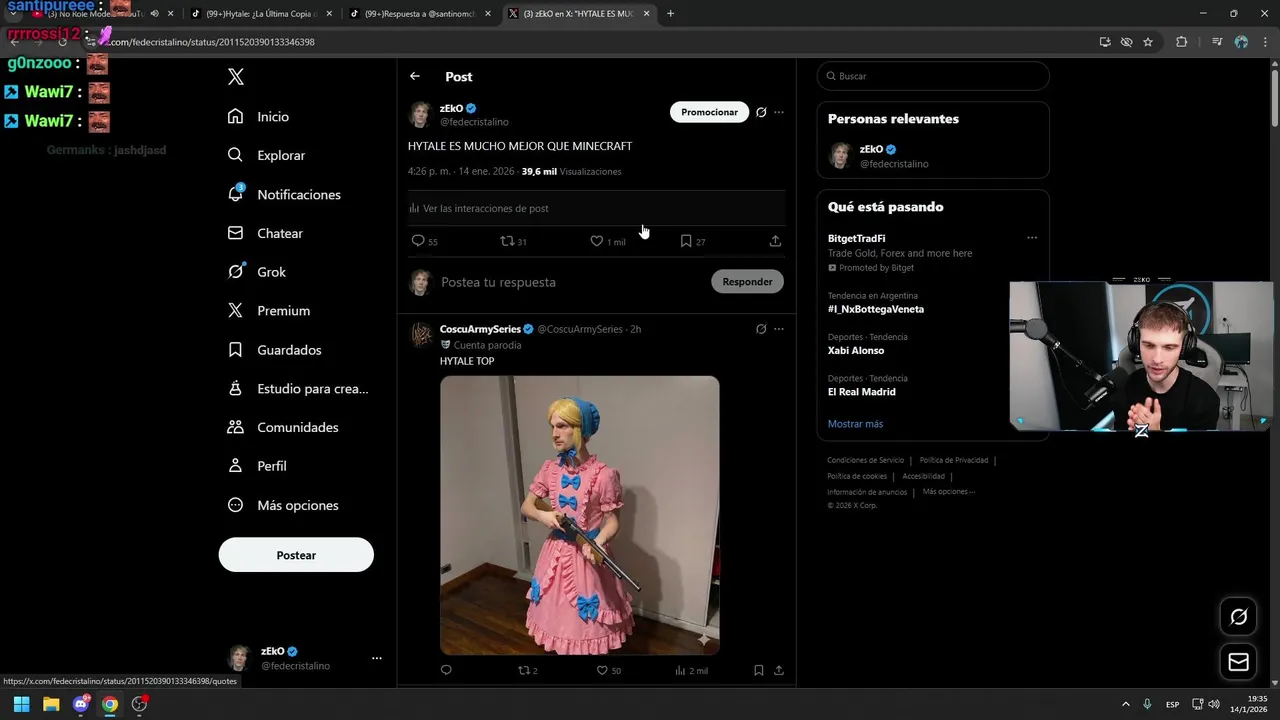Click the X logo in sidebar
Screen dimensions: 1280x720
click(x=236, y=77)
